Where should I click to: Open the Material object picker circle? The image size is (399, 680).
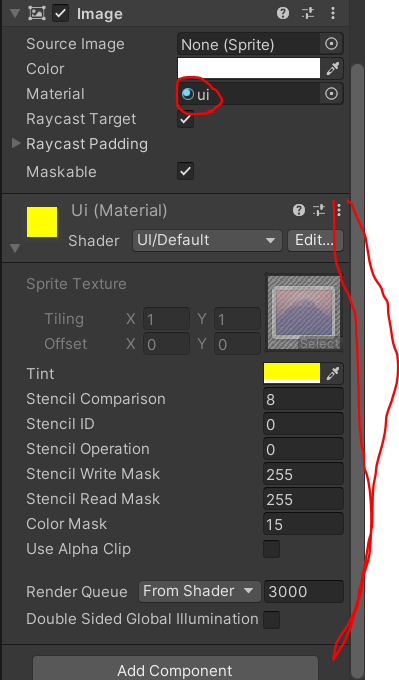331,94
